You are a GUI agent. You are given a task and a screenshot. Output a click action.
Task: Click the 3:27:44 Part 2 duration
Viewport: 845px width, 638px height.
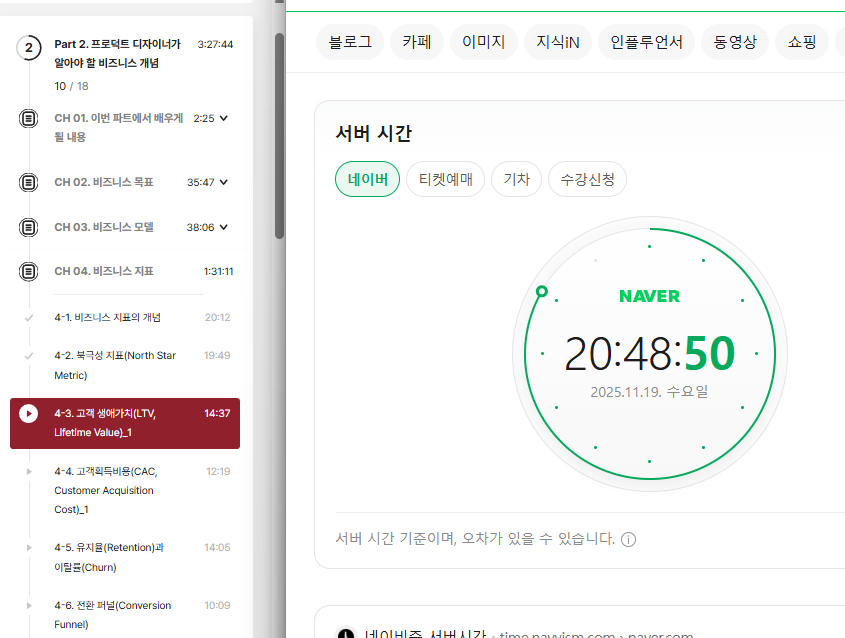click(x=215, y=44)
